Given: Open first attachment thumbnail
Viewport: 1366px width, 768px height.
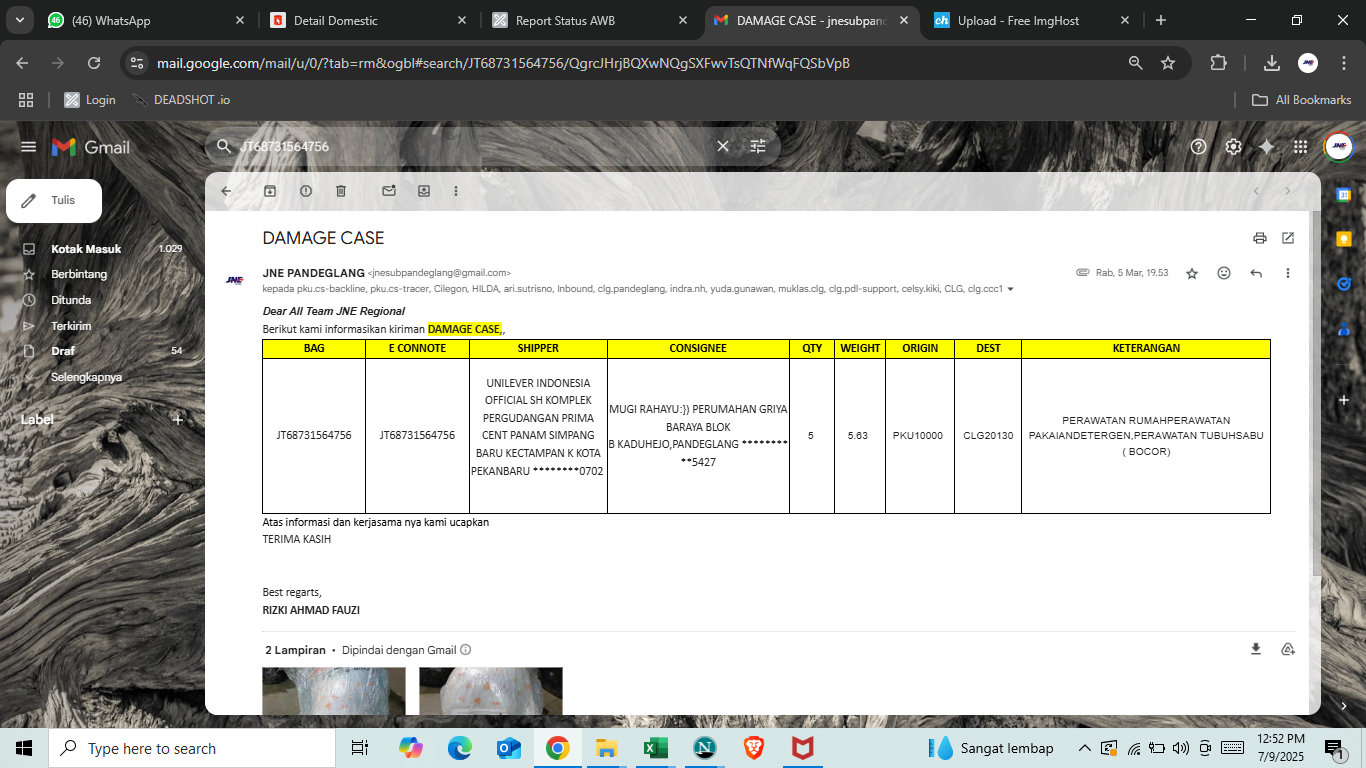Looking at the screenshot, I should point(334,691).
